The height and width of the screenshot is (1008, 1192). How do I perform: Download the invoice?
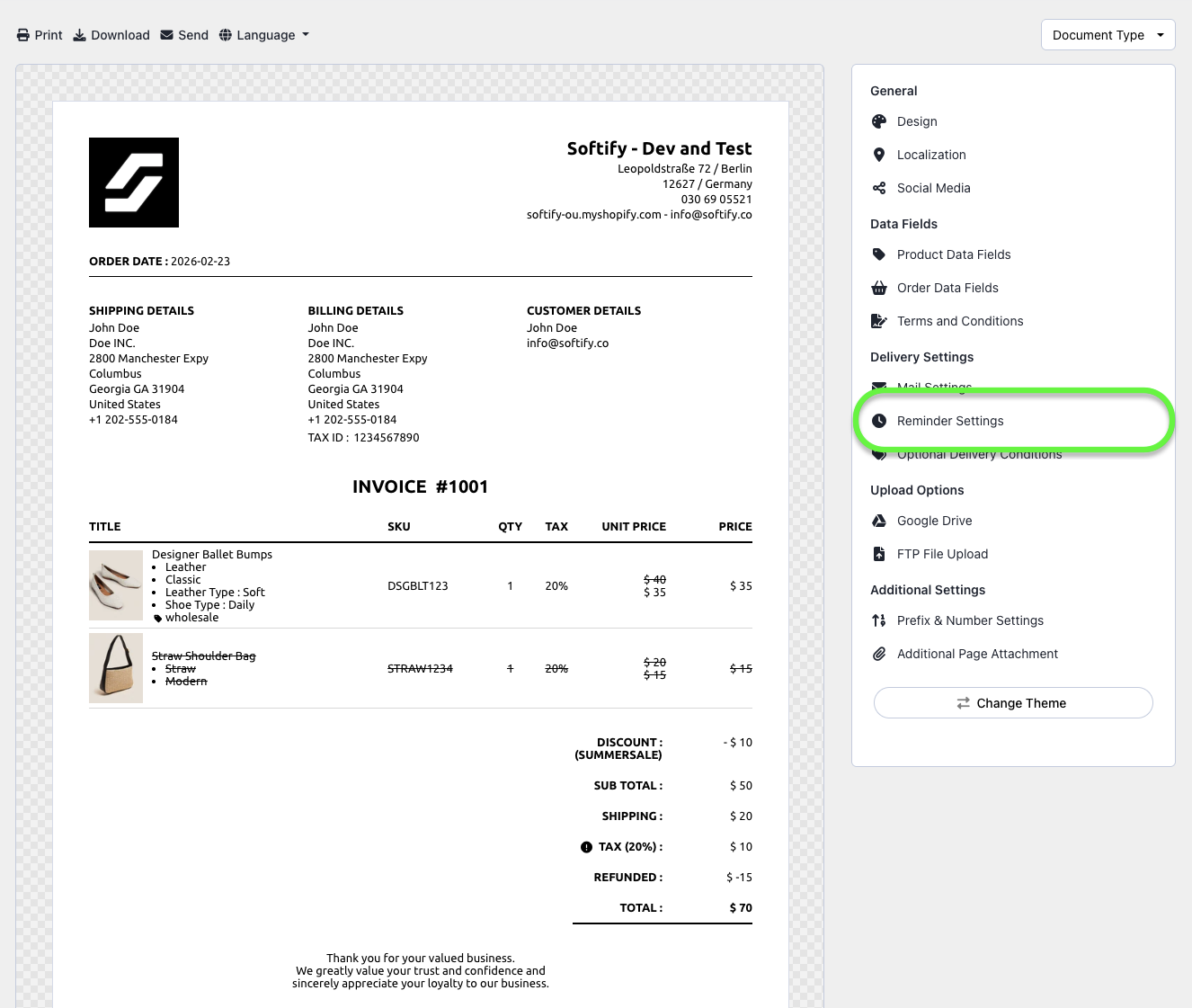111,35
